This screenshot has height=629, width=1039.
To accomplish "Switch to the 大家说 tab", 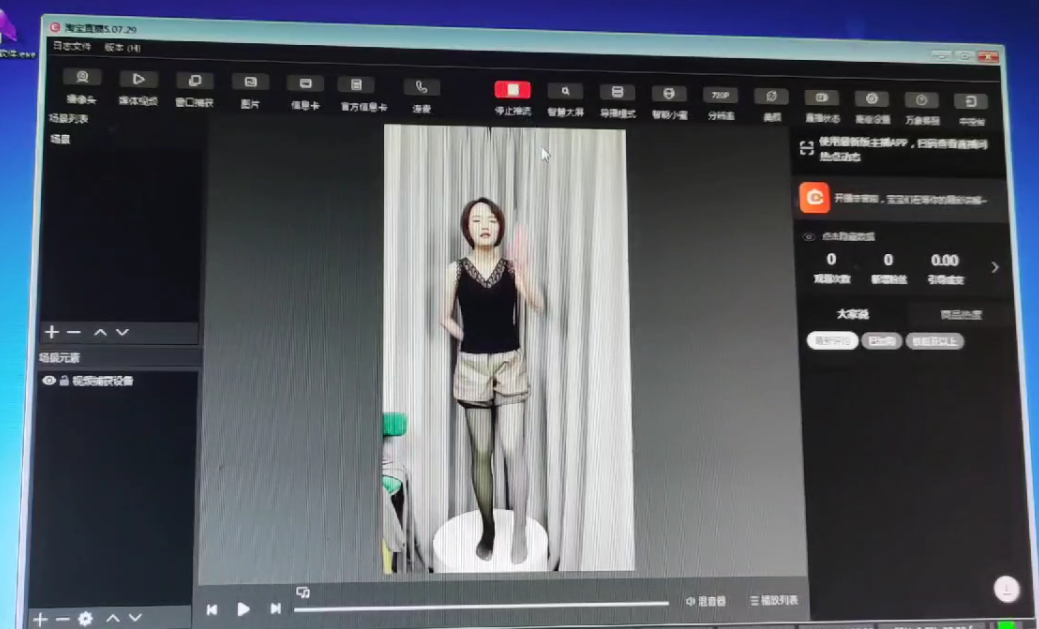I will pyautogui.click(x=852, y=314).
